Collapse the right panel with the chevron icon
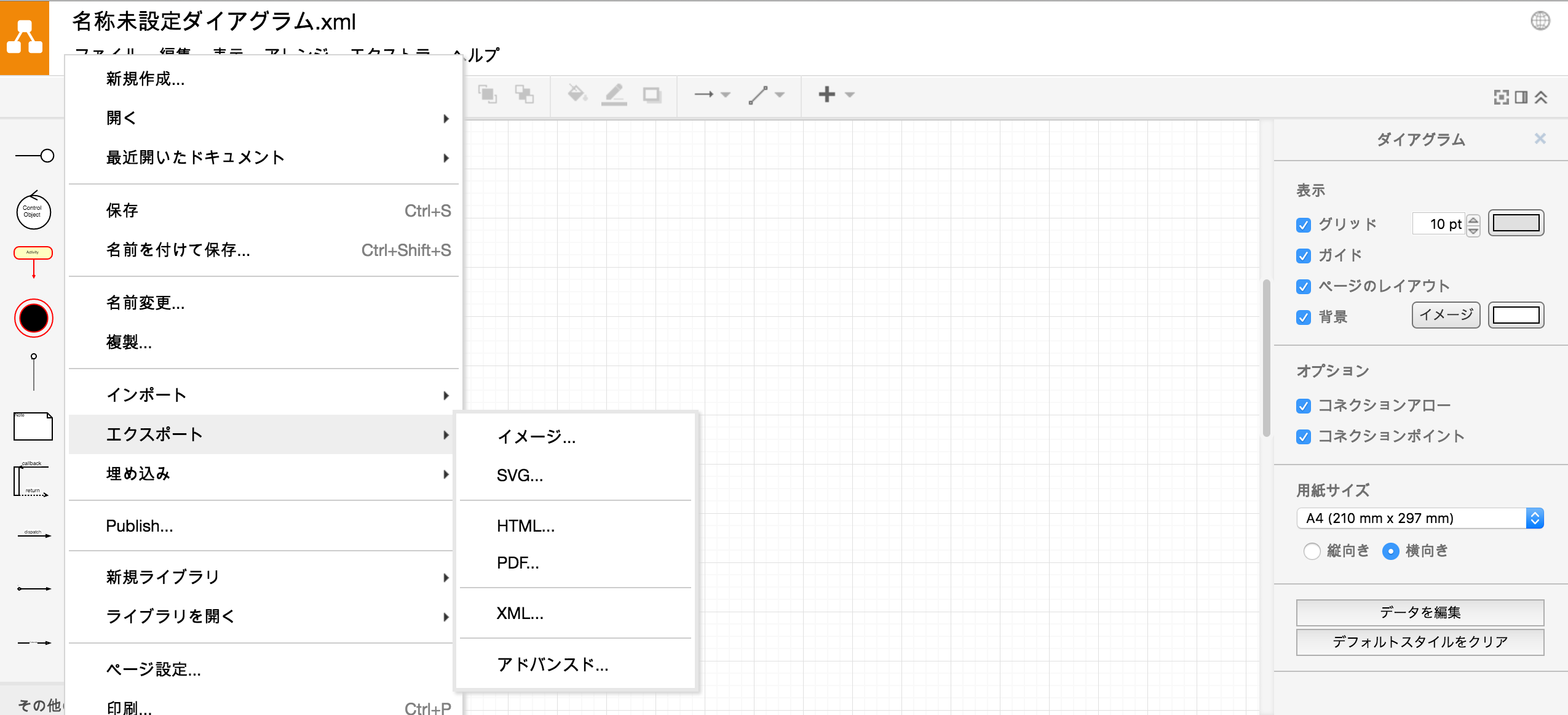Viewport: 1568px width, 715px height. click(x=1541, y=98)
